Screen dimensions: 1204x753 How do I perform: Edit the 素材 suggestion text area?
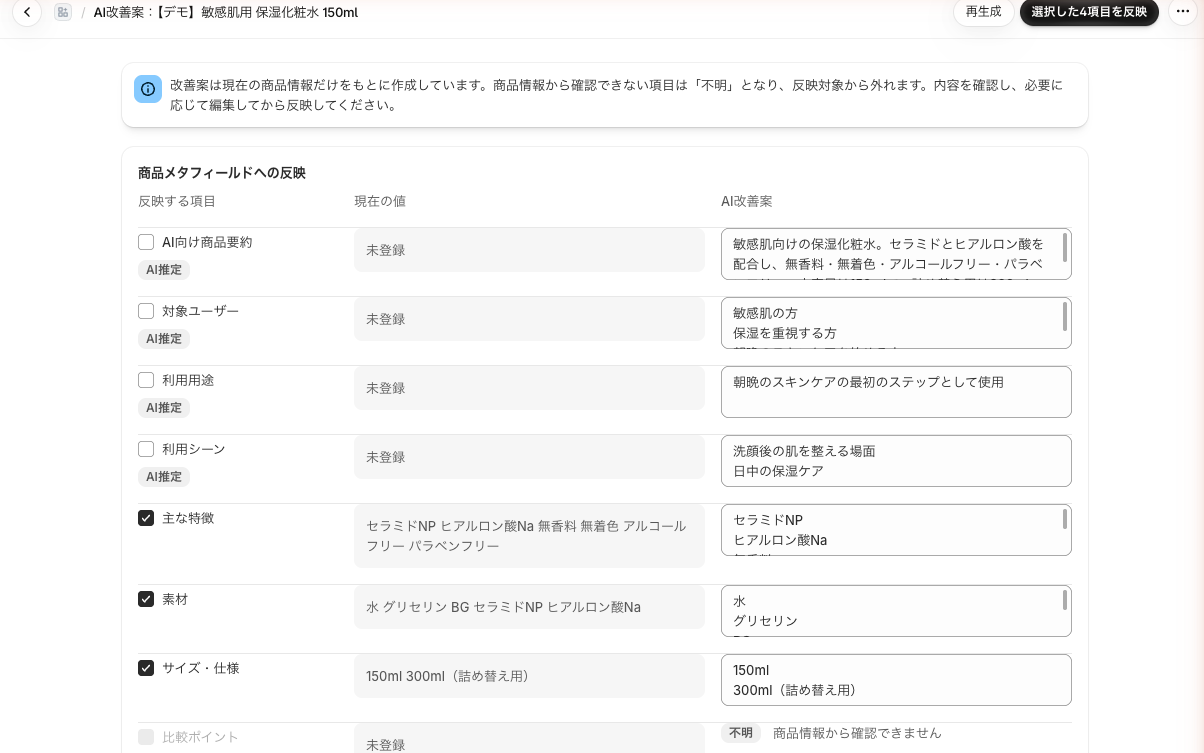click(x=896, y=611)
